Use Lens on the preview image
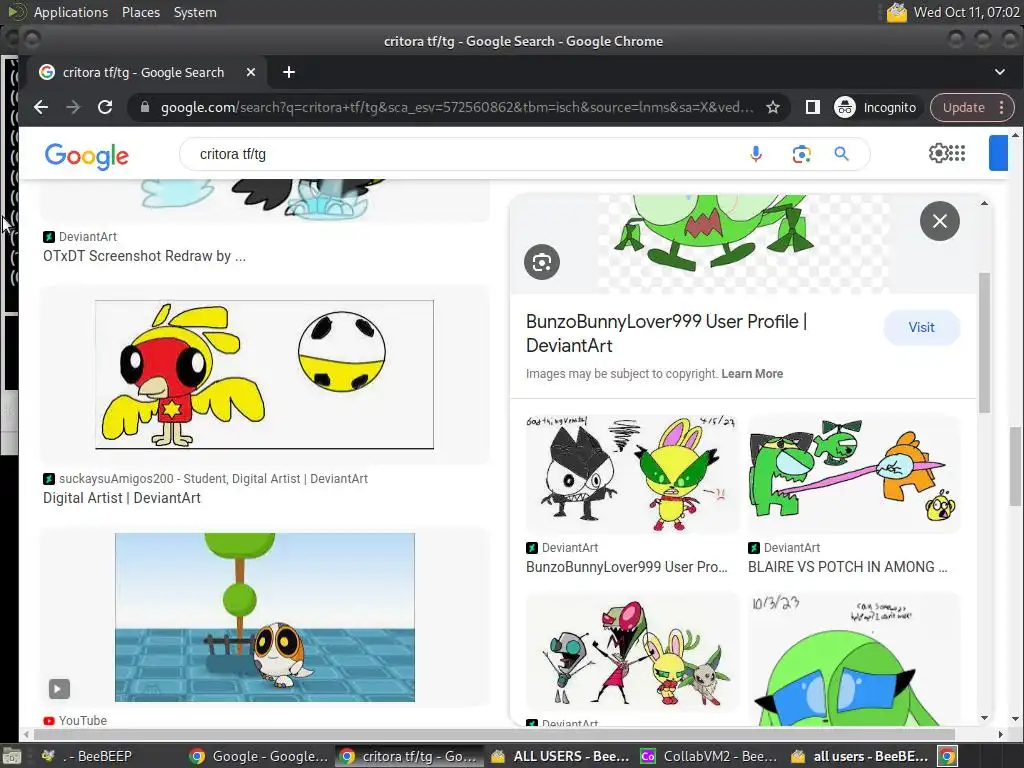 pyautogui.click(x=542, y=262)
